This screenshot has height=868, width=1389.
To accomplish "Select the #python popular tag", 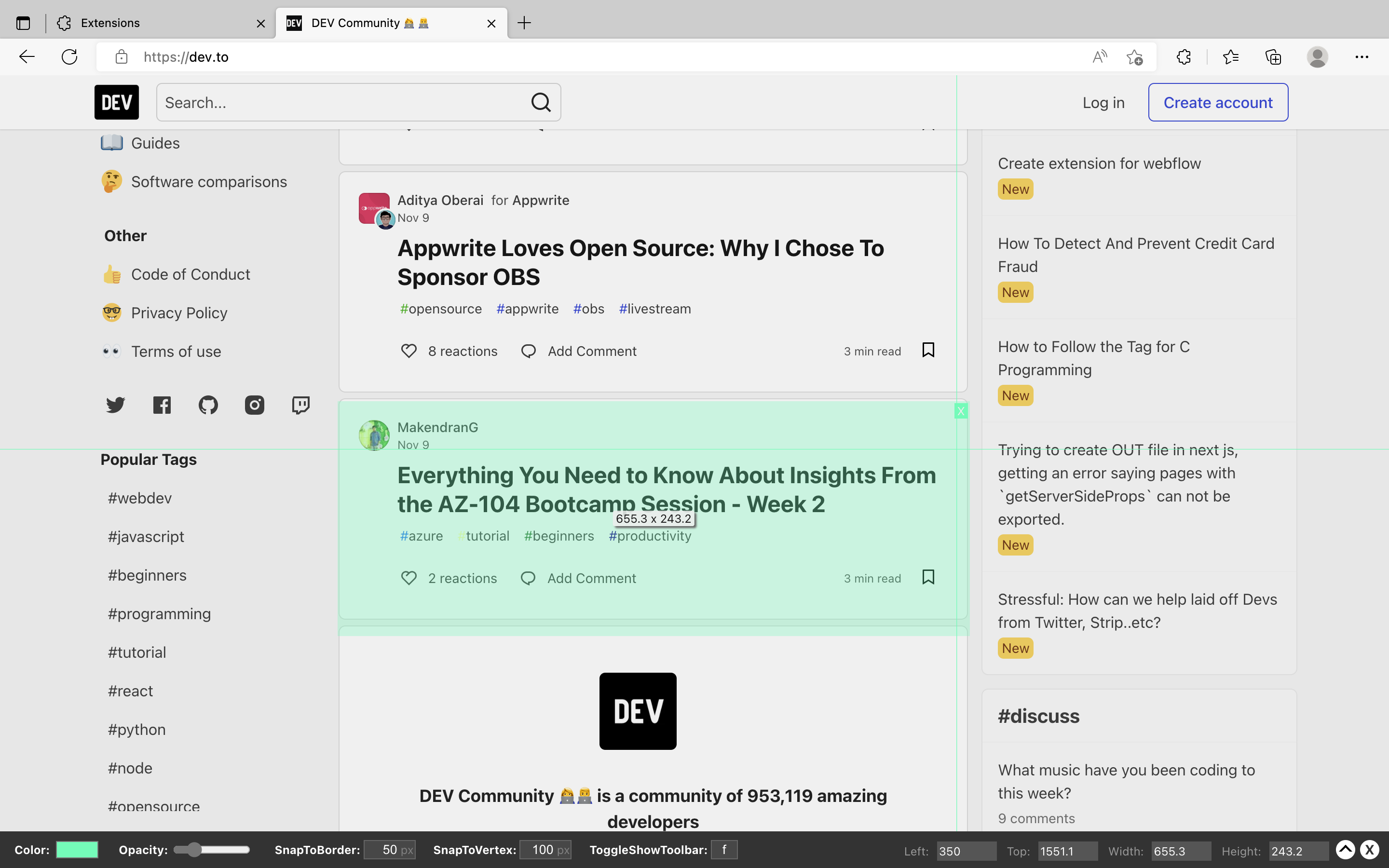I will coord(136,730).
